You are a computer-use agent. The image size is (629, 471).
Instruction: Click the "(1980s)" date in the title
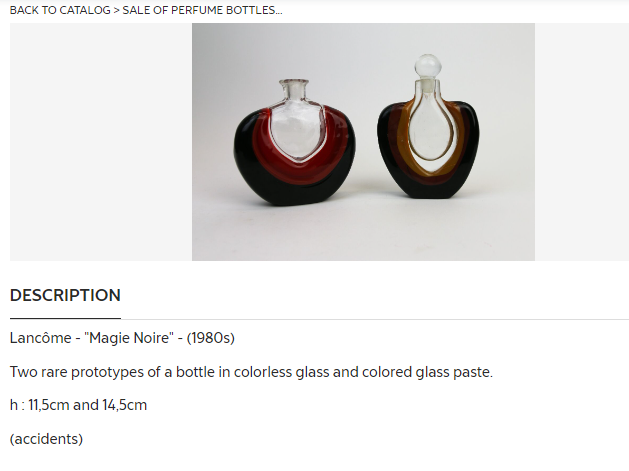208,338
